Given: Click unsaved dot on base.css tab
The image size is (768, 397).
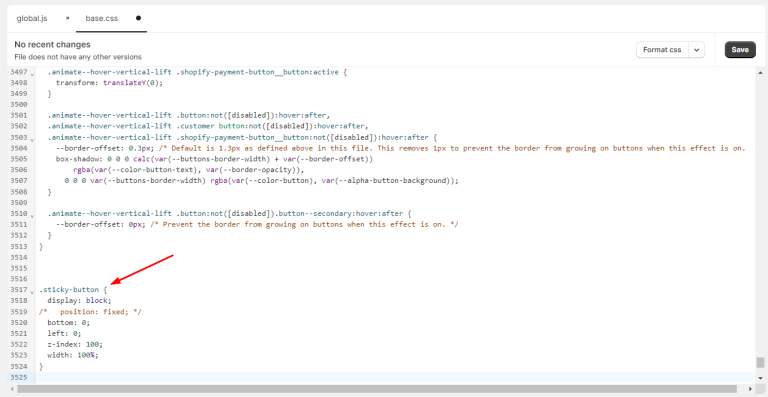Looking at the screenshot, I should tap(138, 18).
